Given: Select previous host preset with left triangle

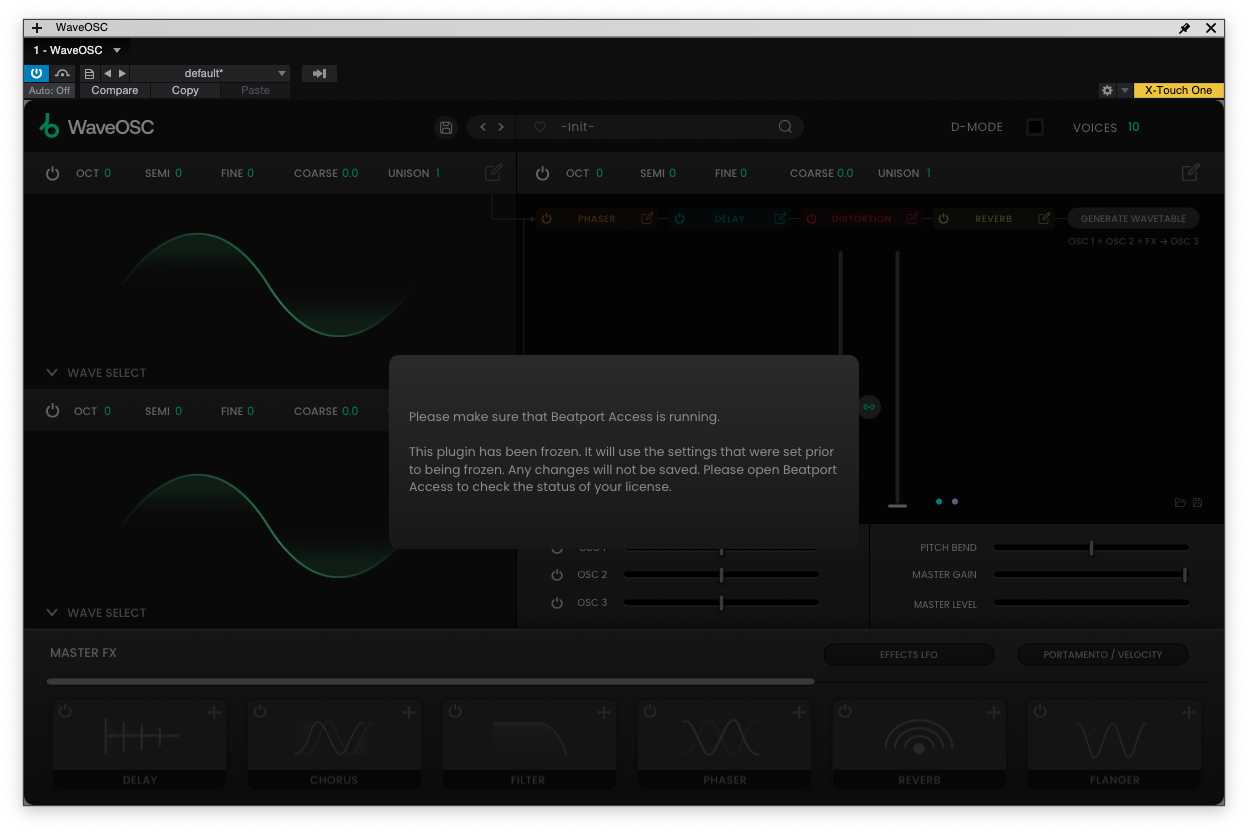Looking at the screenshot, I should pos(108,73).
